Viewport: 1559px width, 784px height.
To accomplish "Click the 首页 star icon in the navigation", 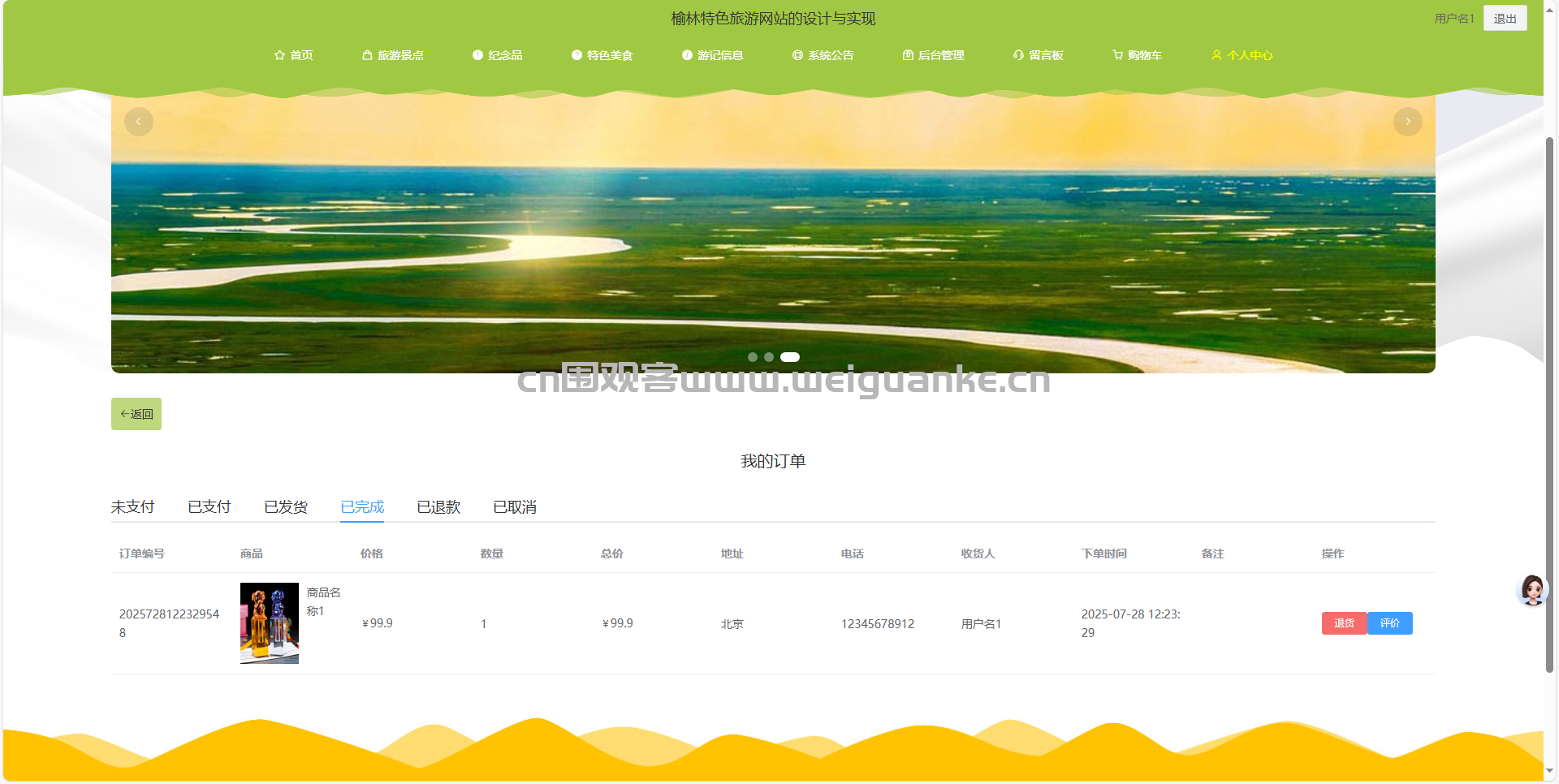I will click(279, 55).
